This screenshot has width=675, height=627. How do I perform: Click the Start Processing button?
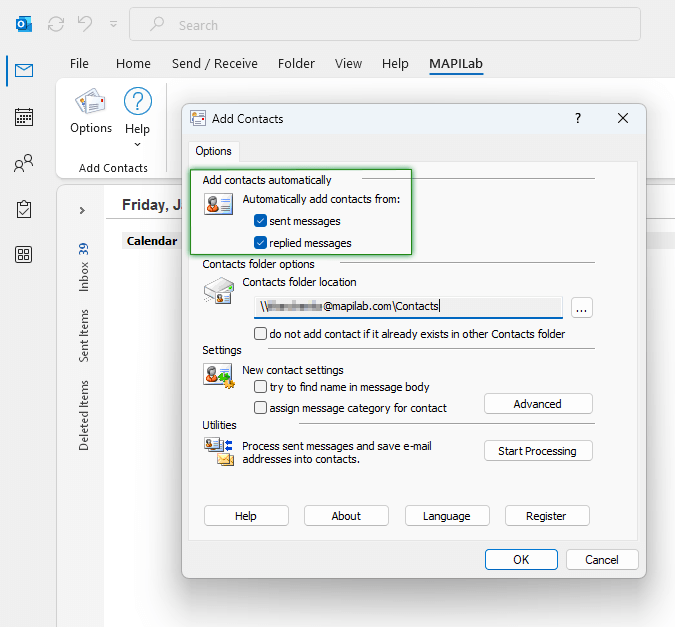click(x=538, y=451)
